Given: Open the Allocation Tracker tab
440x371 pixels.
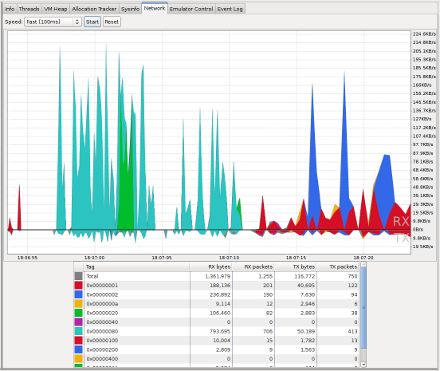Looking at the screenshot, I should coord(94,9).
